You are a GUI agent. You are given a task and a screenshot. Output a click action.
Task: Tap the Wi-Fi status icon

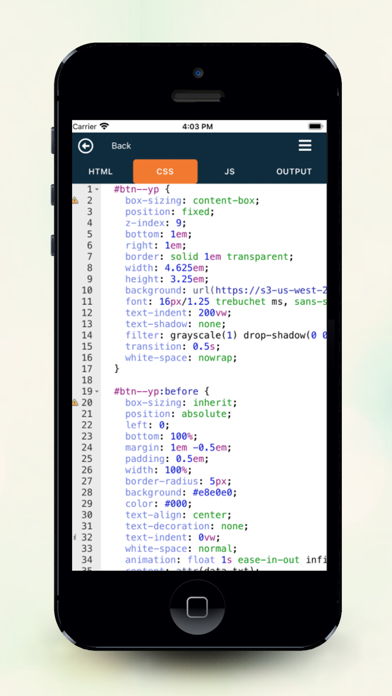pyautogui.click(x=104, y=126)
